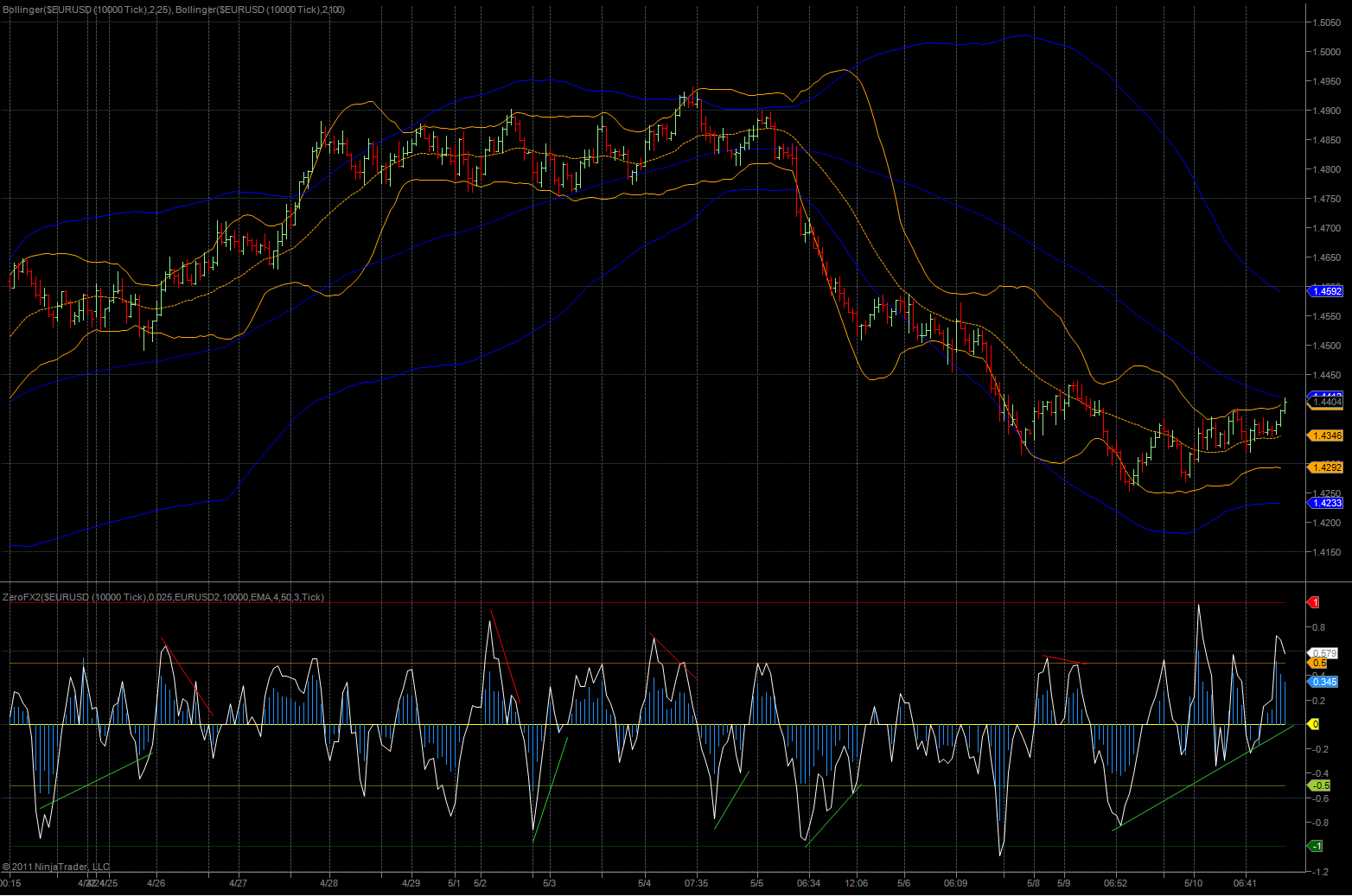Viewport: 1352px width, 896px height.
Task: Select the 1.4404 current price marker
Action: [1327, 402]
